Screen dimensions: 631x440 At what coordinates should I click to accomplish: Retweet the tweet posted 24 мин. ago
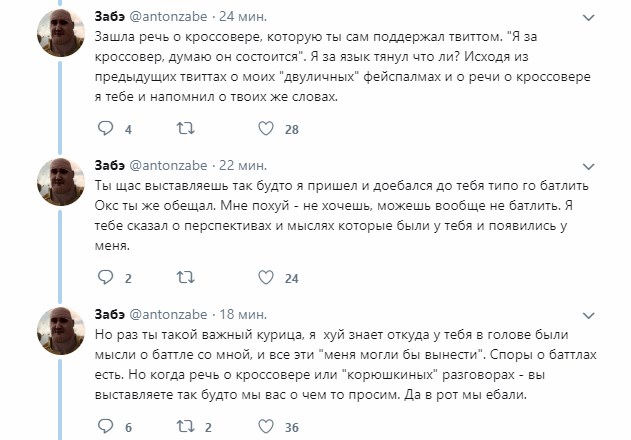185,129
